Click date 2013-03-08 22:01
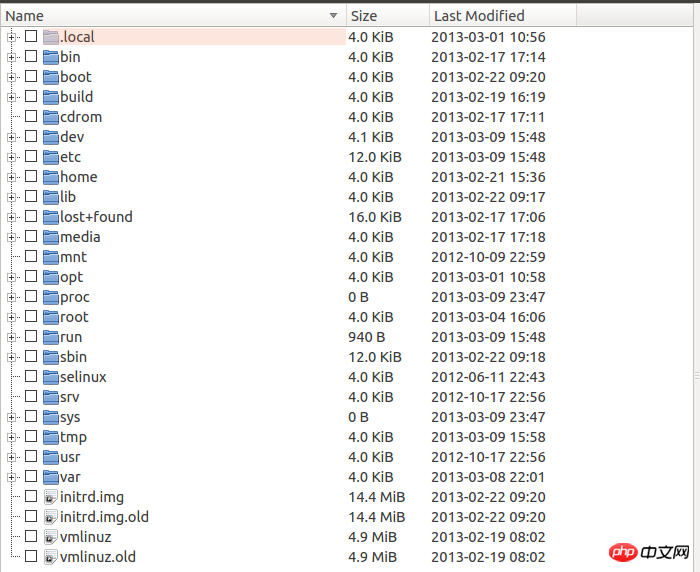Viewport: 700px width, 572px height. 488,477
